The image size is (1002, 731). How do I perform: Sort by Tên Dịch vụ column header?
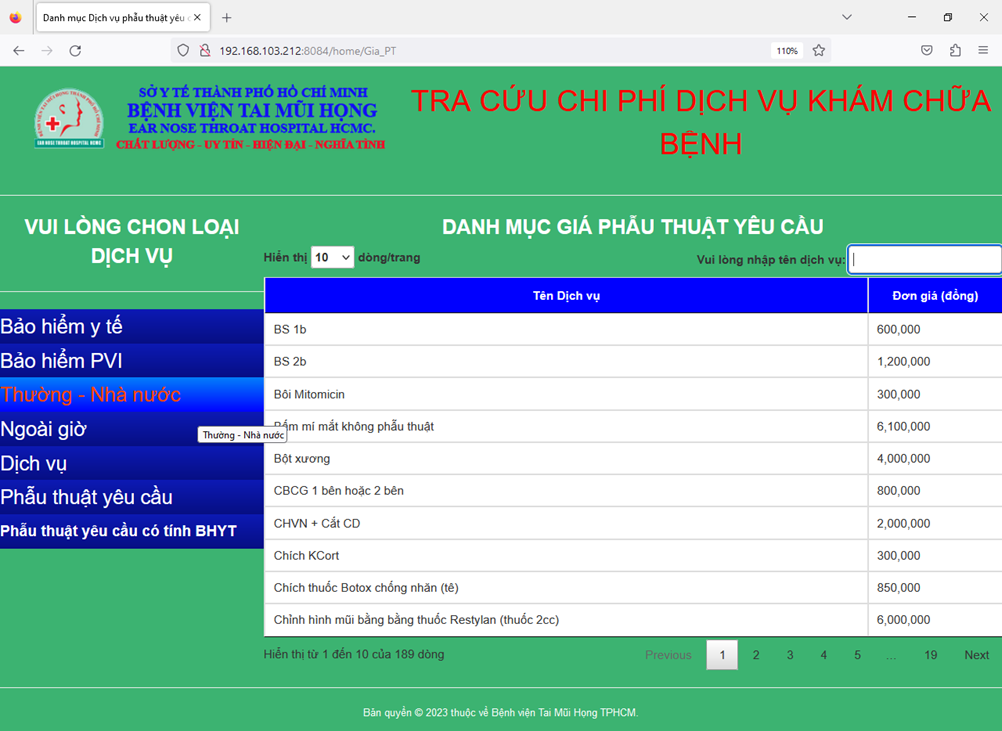coord(566,295)
